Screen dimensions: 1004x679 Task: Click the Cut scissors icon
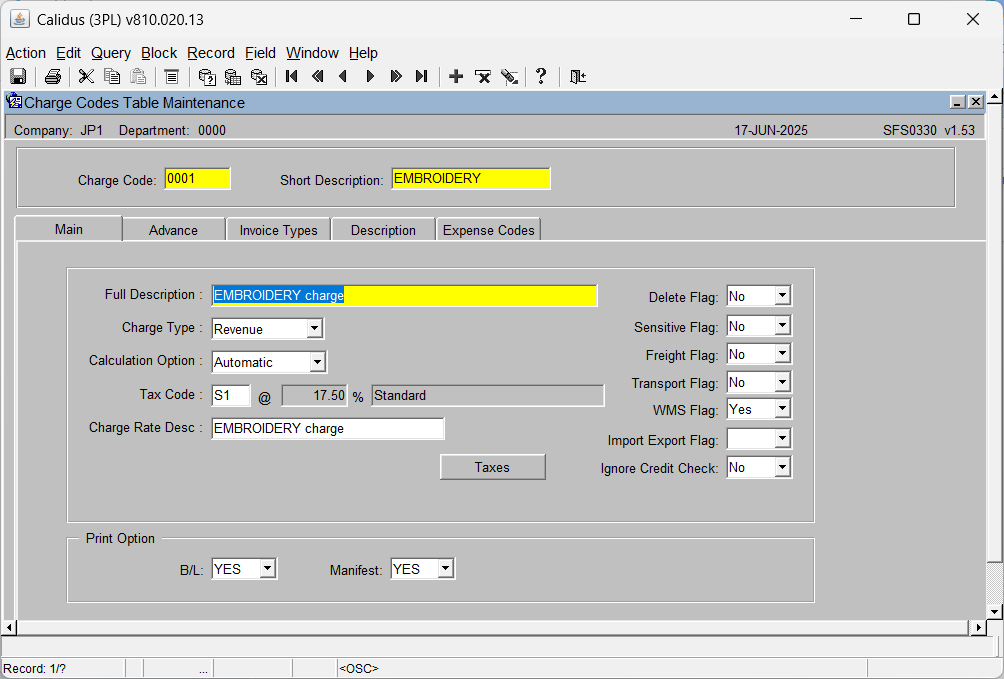click(86, 77)
